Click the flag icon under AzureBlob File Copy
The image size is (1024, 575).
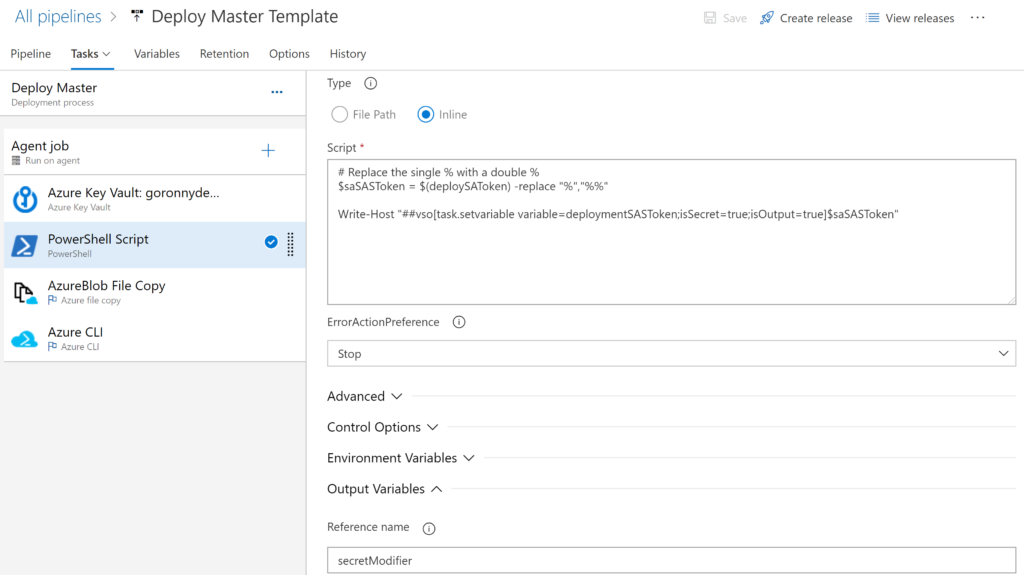52,300
